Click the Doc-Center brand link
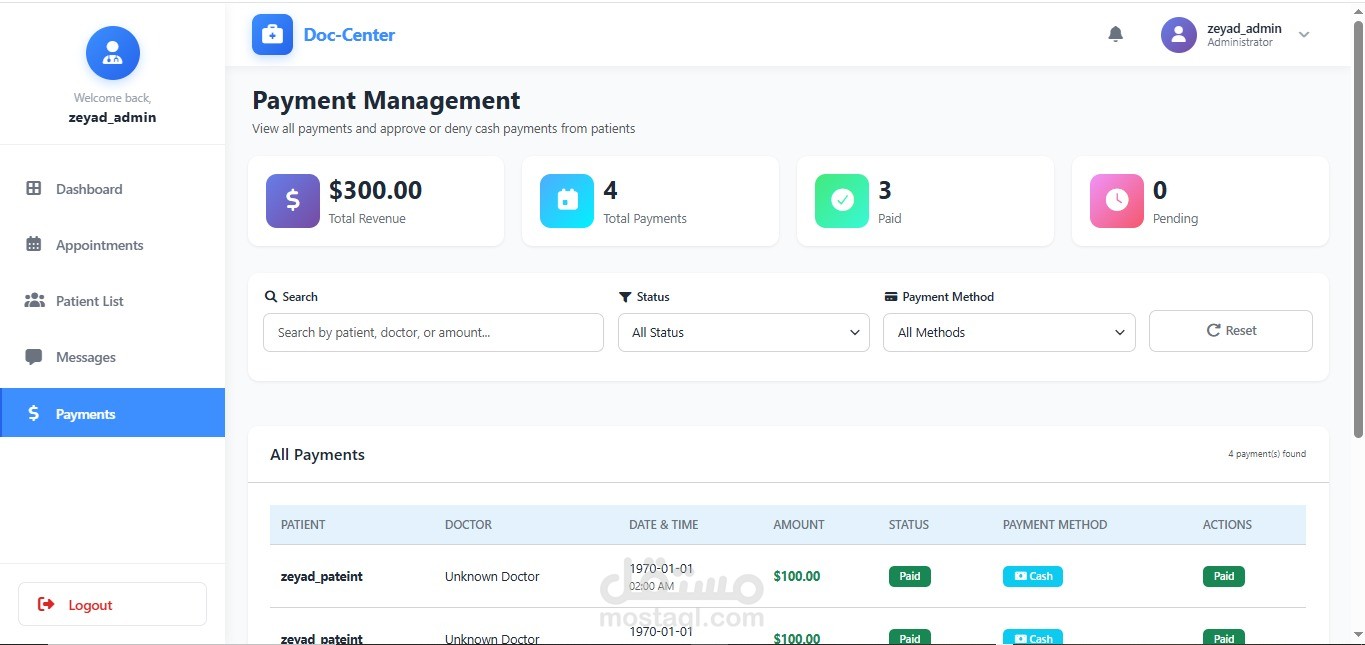The width and height of the screenshot is (1365, 645). point(349,35)
